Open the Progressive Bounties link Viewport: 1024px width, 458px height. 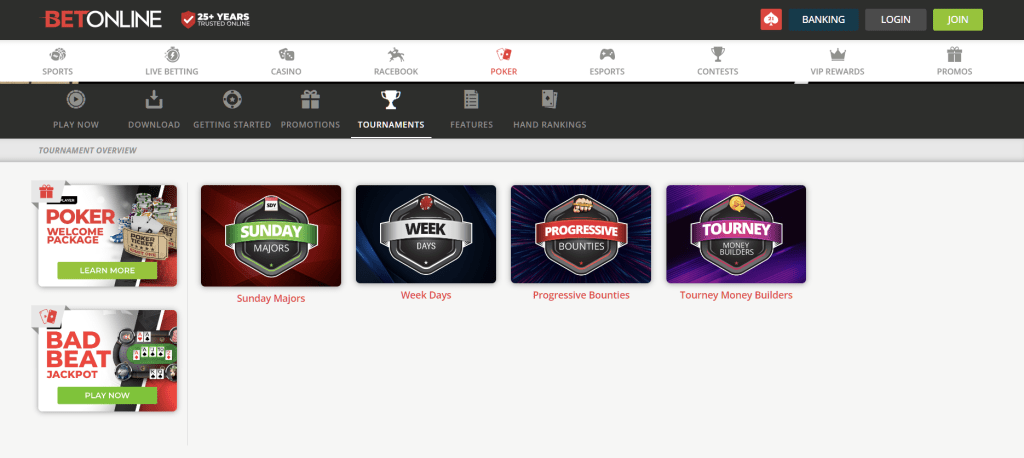tap(581, 295)
